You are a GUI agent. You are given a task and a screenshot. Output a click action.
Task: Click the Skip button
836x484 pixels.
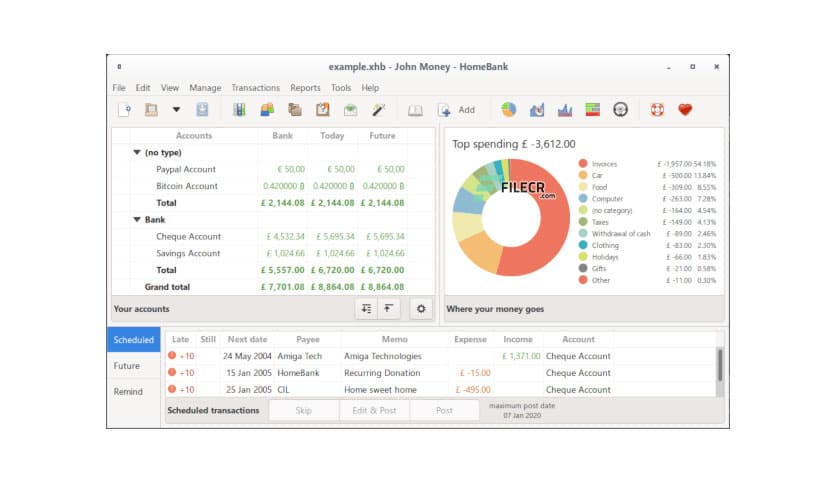coord(303,410)
